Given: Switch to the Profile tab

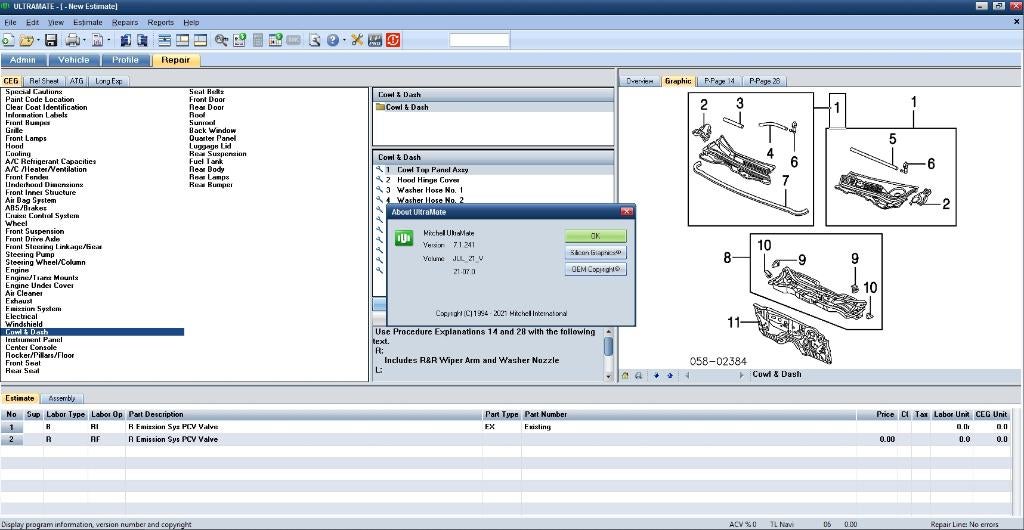Looking at the screenshot, I should click(x=125, y=60).
